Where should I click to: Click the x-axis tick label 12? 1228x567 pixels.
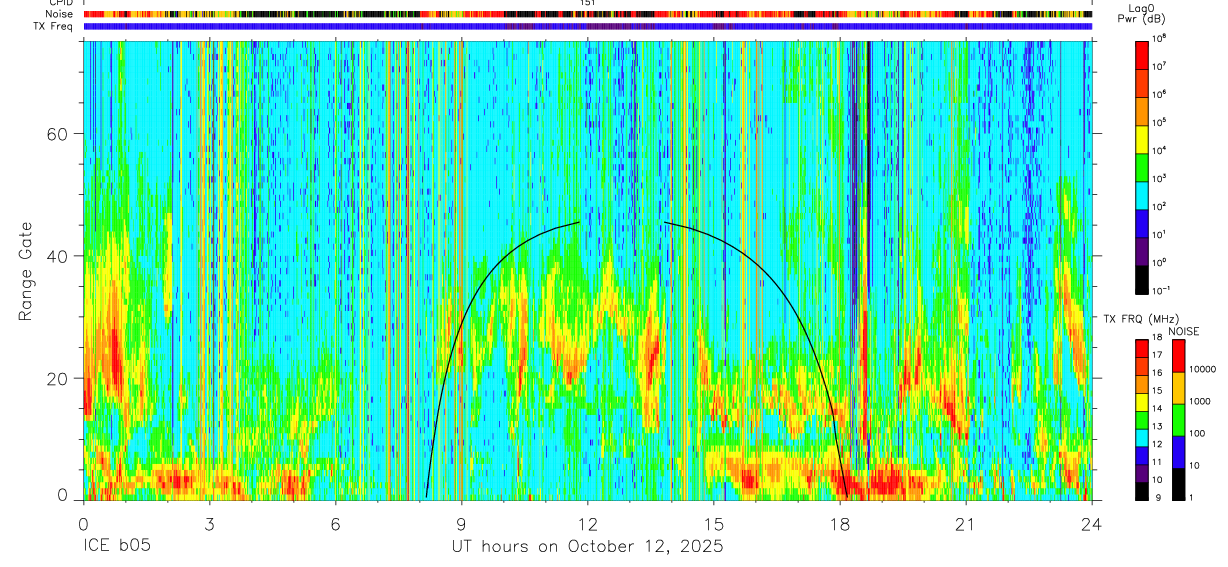[588, 523]
